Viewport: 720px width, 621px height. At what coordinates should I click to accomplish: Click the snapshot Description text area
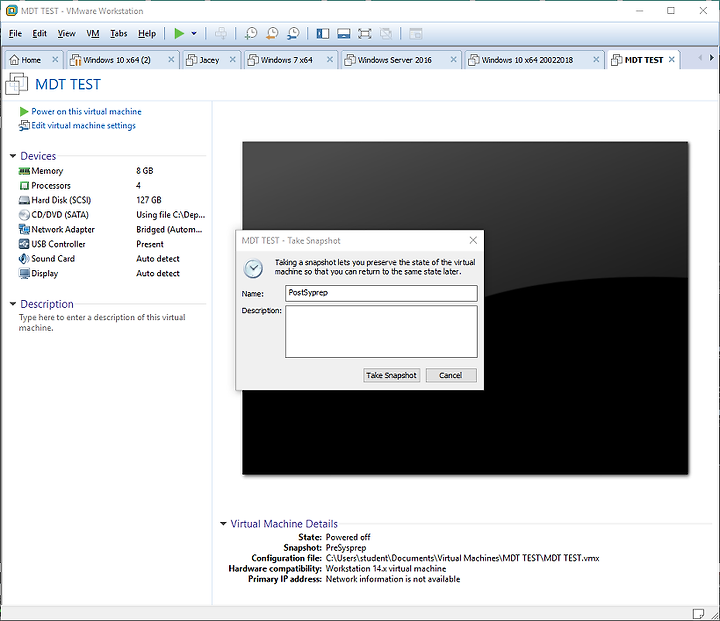coord(381,332)
